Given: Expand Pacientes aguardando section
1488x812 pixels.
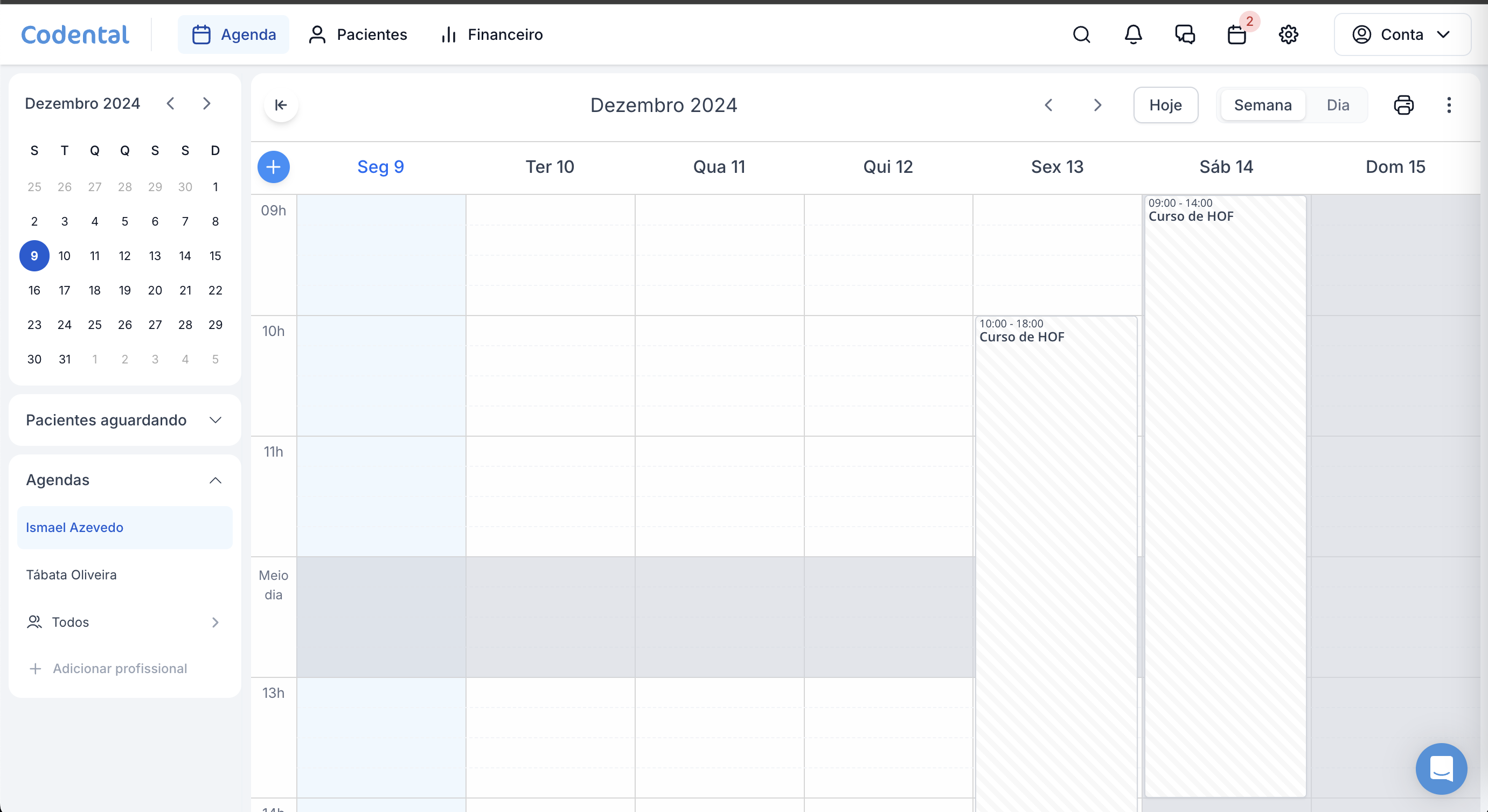Looking at the screenshot, I should click(215, 420).
